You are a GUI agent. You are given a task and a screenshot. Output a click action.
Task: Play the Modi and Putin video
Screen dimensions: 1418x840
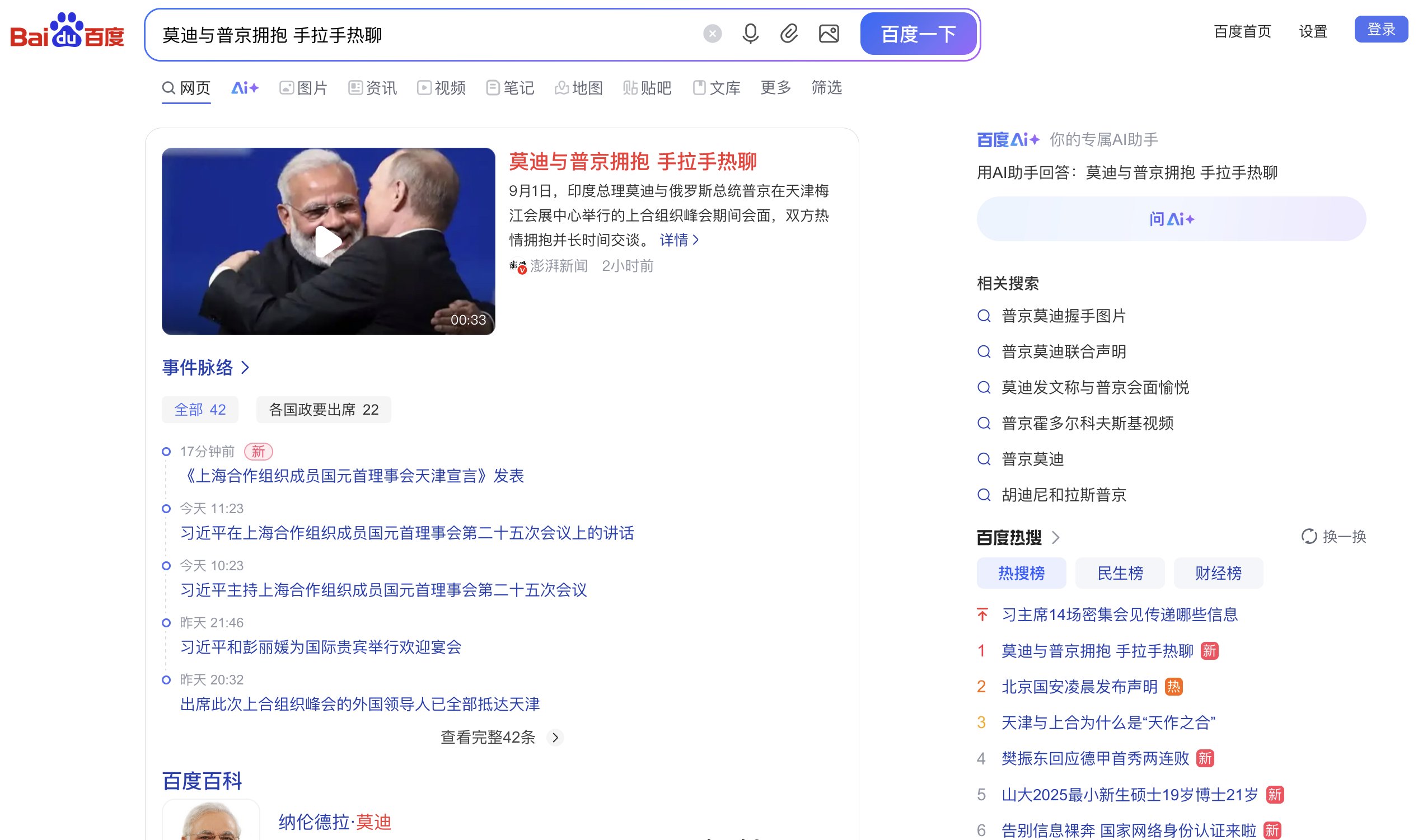click(x=327, y=242)
